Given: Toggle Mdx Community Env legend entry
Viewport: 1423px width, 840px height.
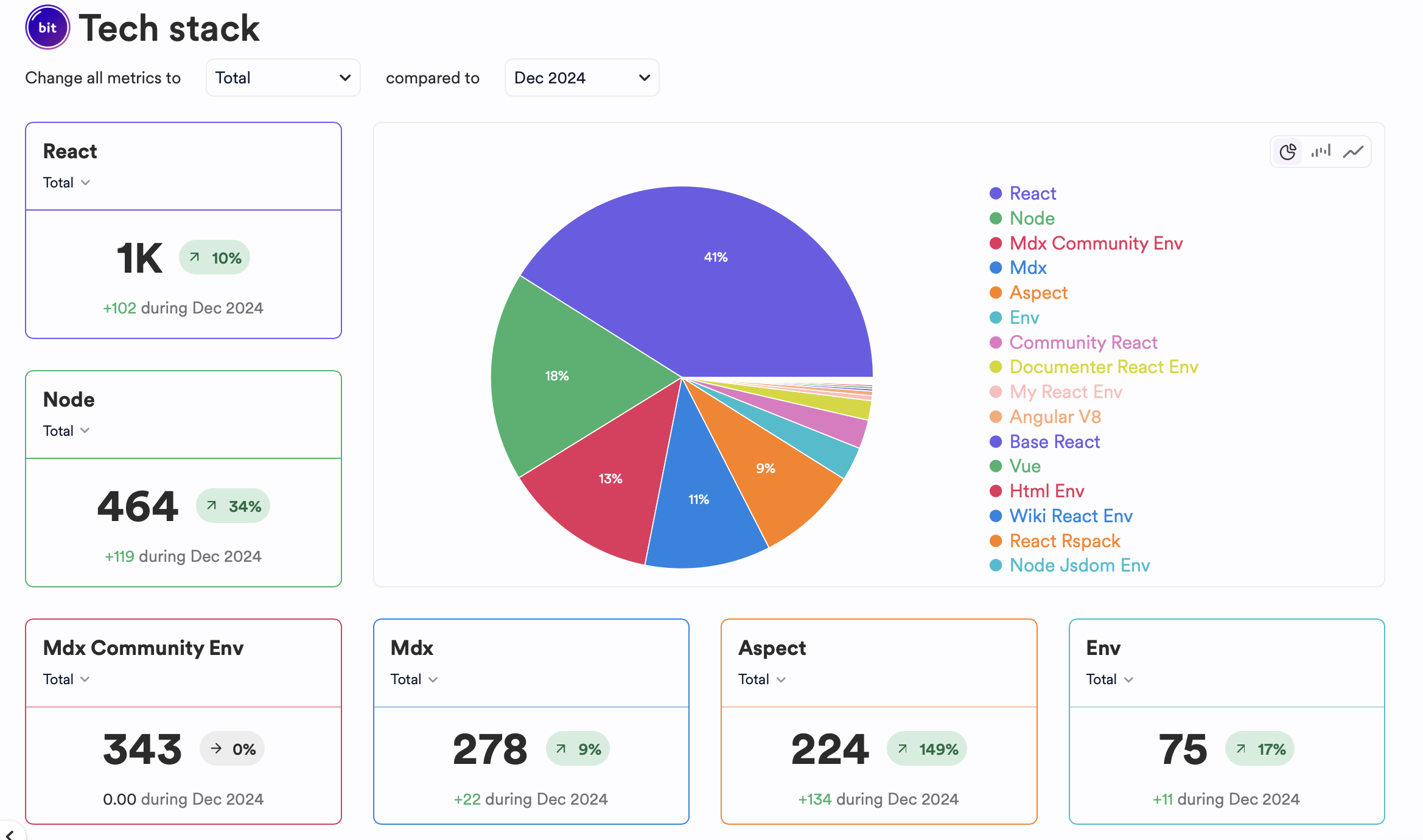Looking at the screenshot, I should tap(1086, 243).
